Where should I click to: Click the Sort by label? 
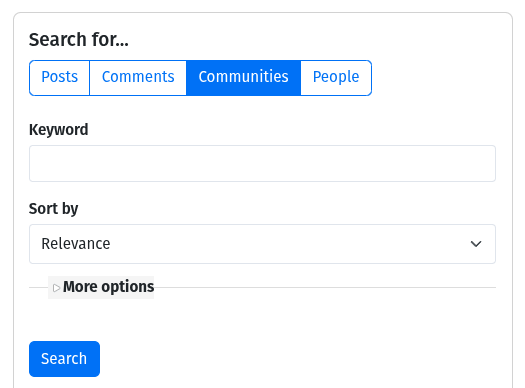(x=54, y=209)
